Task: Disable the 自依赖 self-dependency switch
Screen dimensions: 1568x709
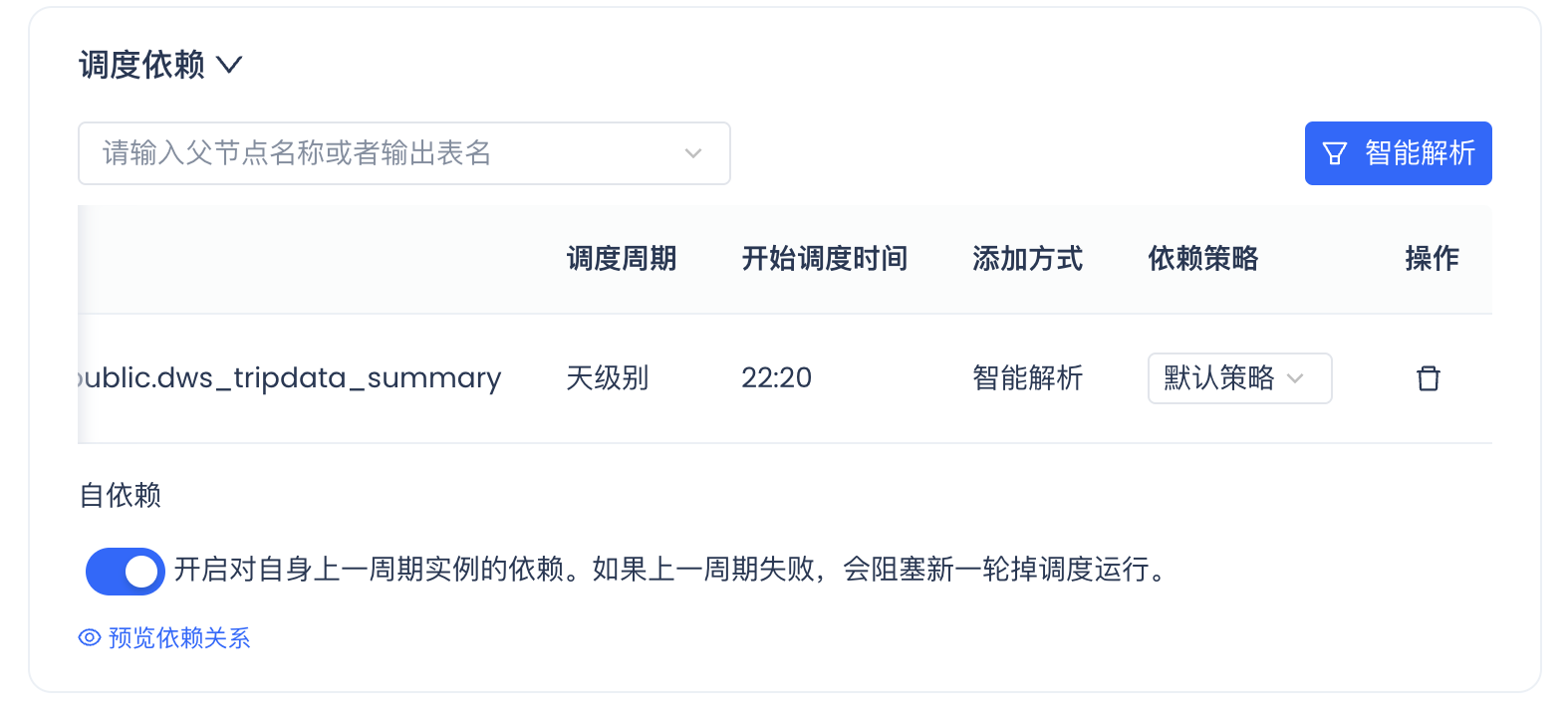Action: pos(126,572)
